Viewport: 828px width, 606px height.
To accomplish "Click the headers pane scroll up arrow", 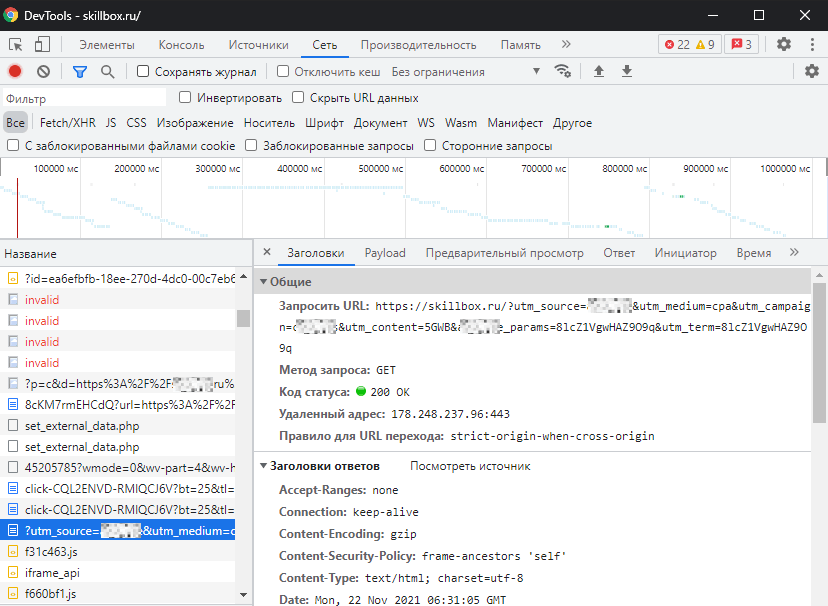I will 819,276.
